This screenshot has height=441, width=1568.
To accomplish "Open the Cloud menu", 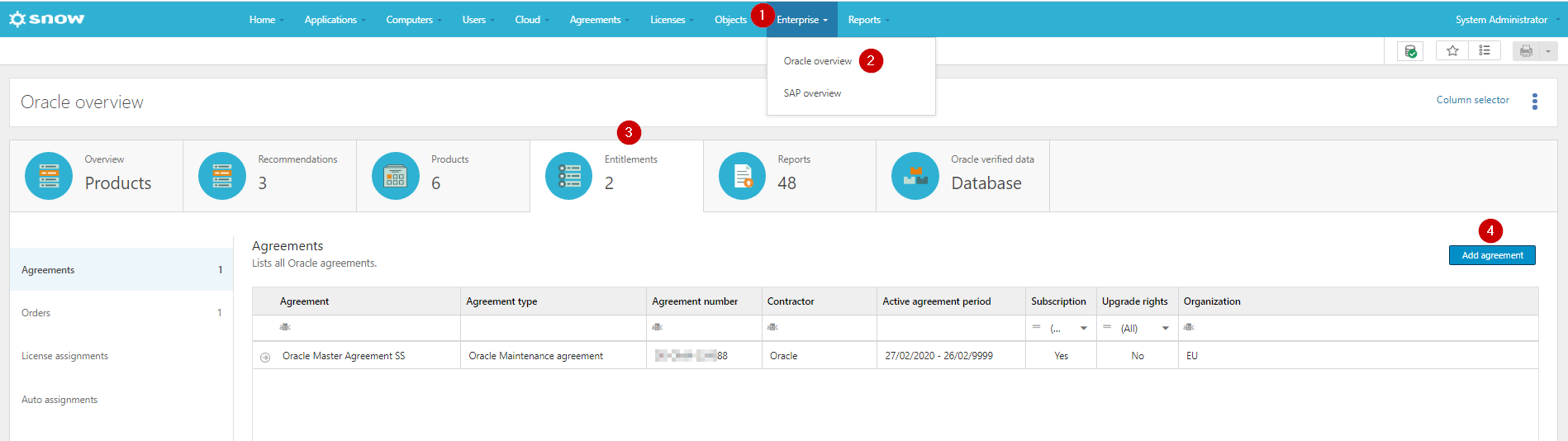I will click(532, 19).
